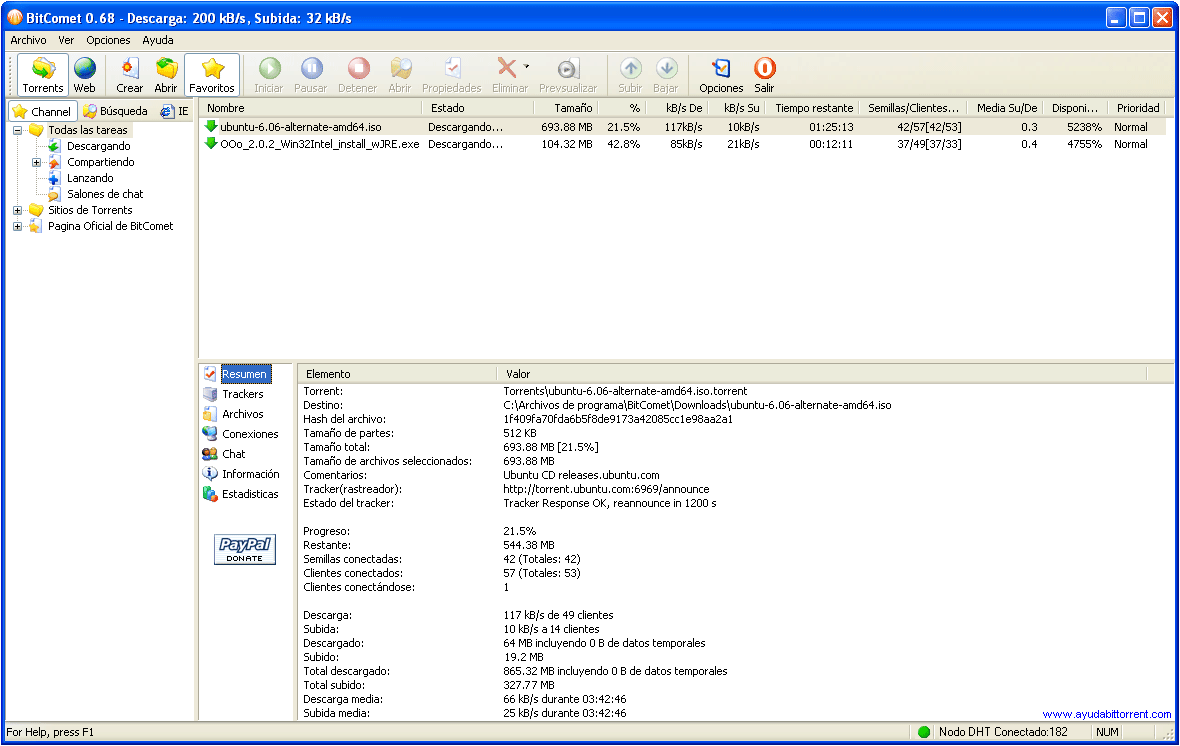This screenshot has height=746, width=1180.
Task: Click the green arrow icon of ubuntu torrent
Action: coord(211,126)
